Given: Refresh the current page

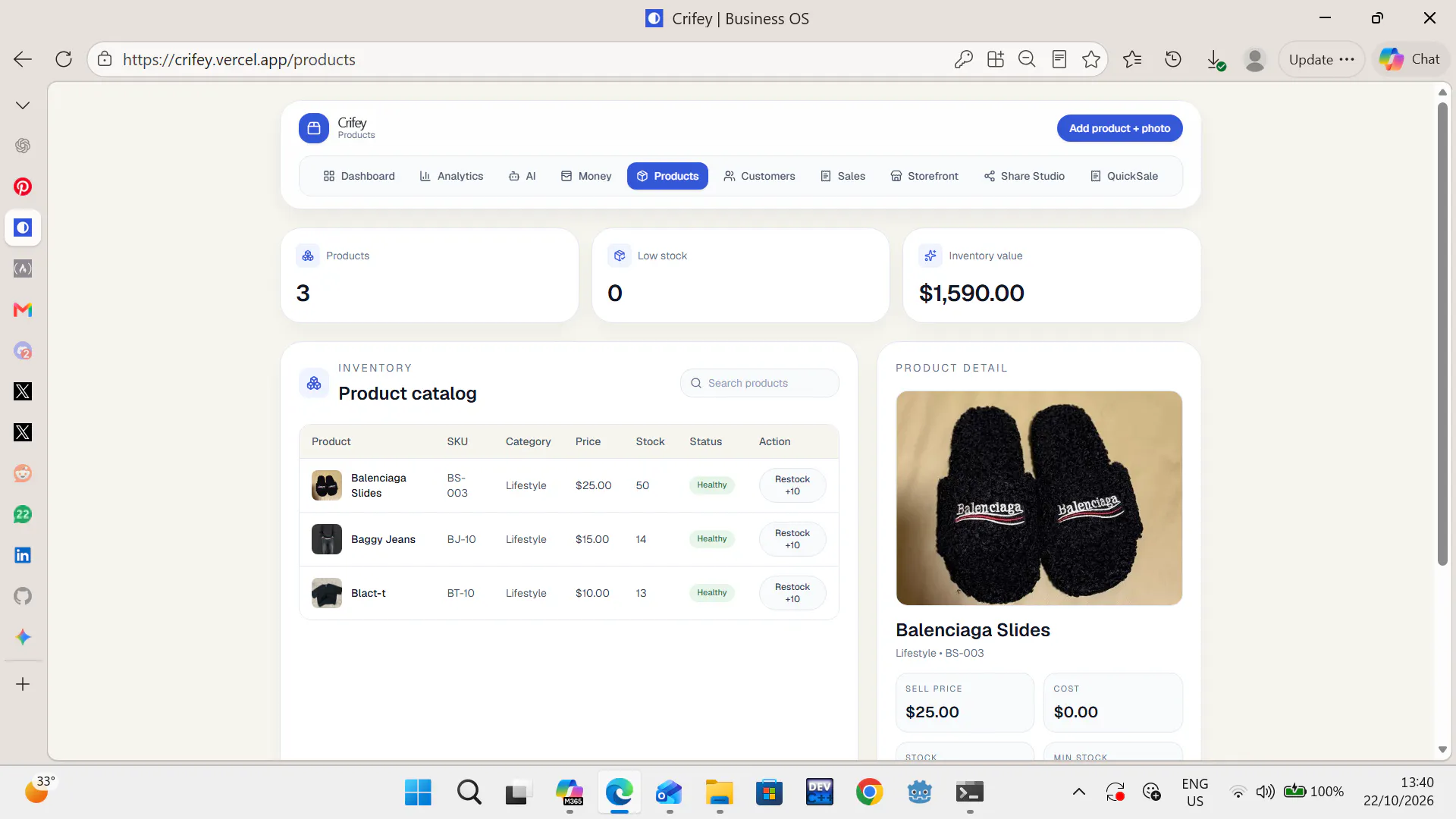Looking at the screenshot, I should 64,59.
